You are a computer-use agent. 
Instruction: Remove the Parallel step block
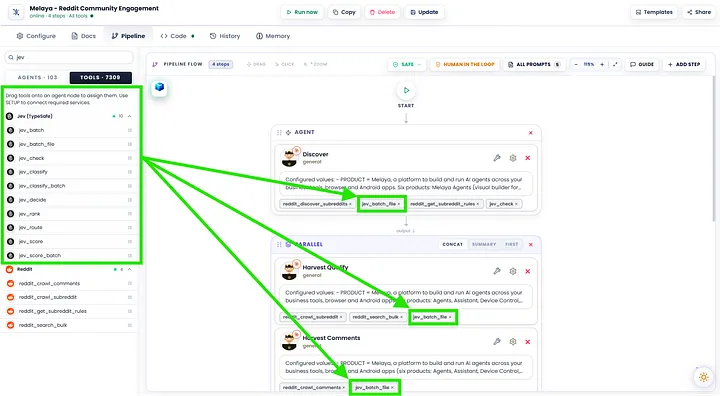click(531, 244)
